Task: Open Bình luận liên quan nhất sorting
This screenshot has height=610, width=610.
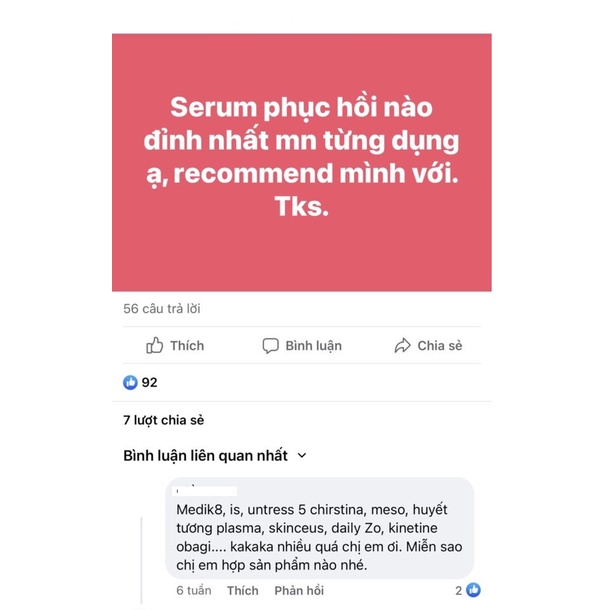Action: [x=205, y=456]
